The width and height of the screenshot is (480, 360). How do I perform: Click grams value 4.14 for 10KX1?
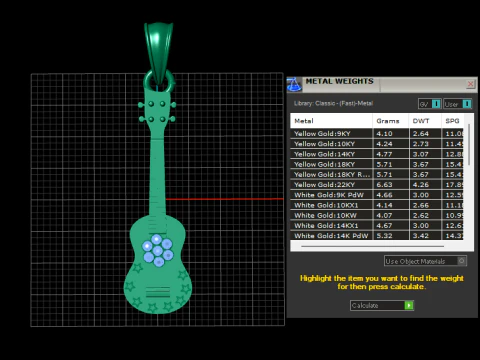pyautogui.click(x=384, y=205)
